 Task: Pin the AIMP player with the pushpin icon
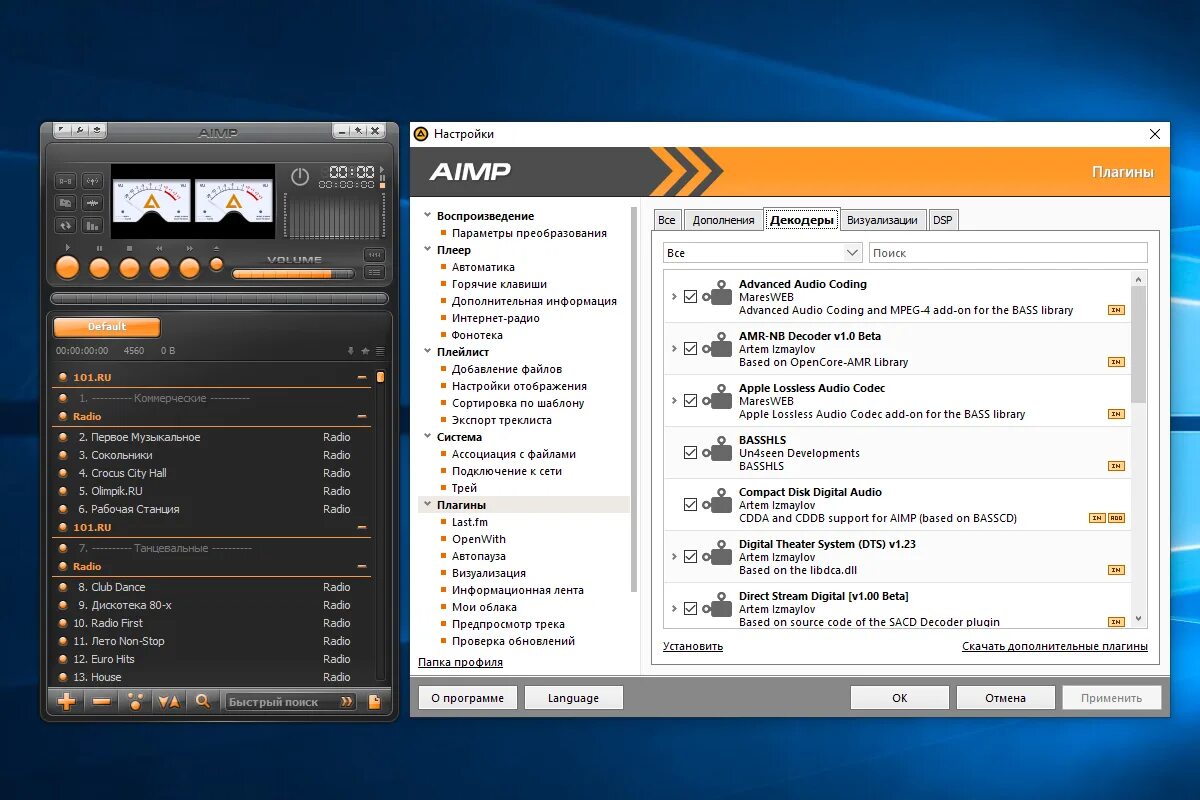point(358,131)
